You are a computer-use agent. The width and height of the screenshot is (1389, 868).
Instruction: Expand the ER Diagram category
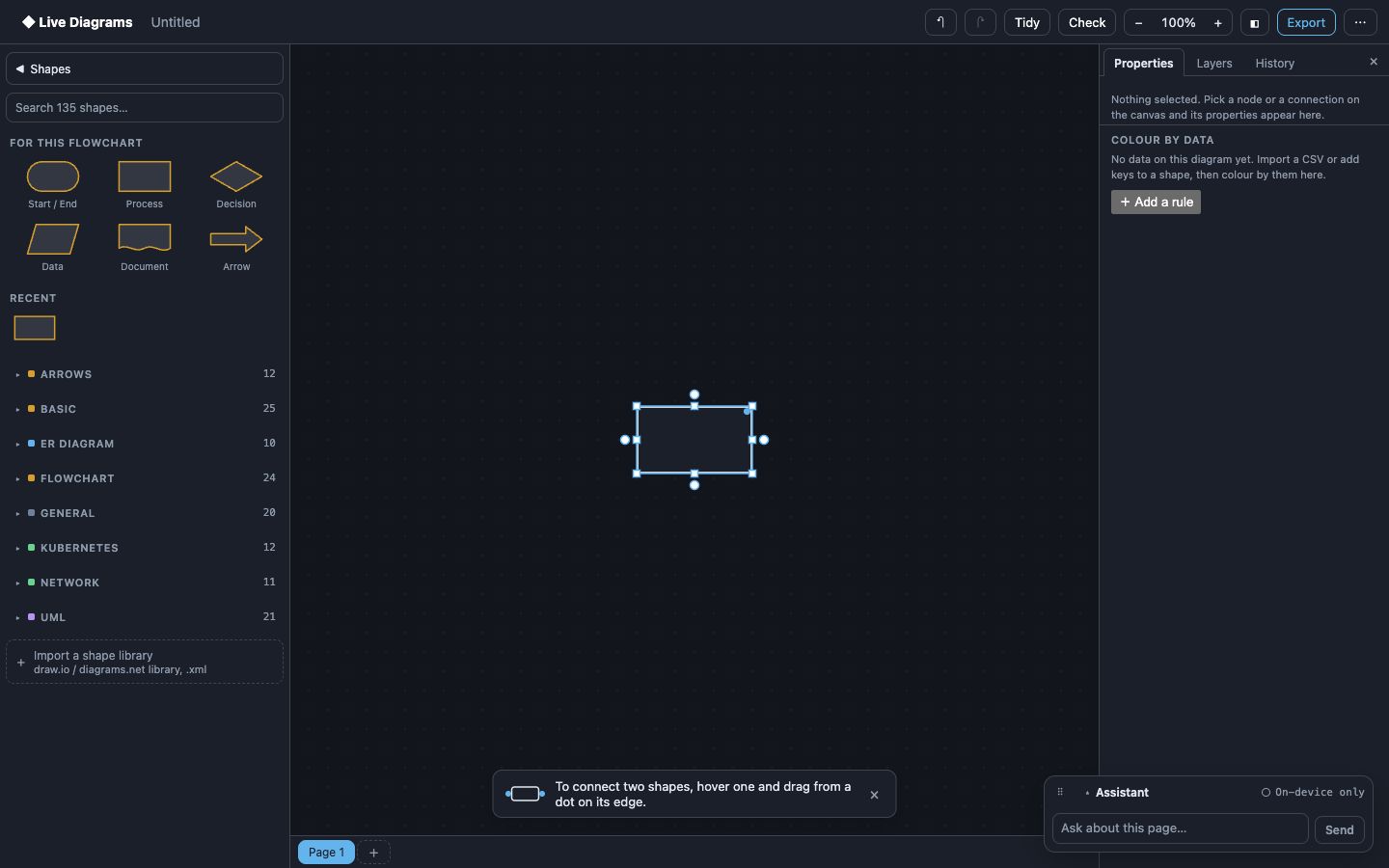(x=145, y=444)
